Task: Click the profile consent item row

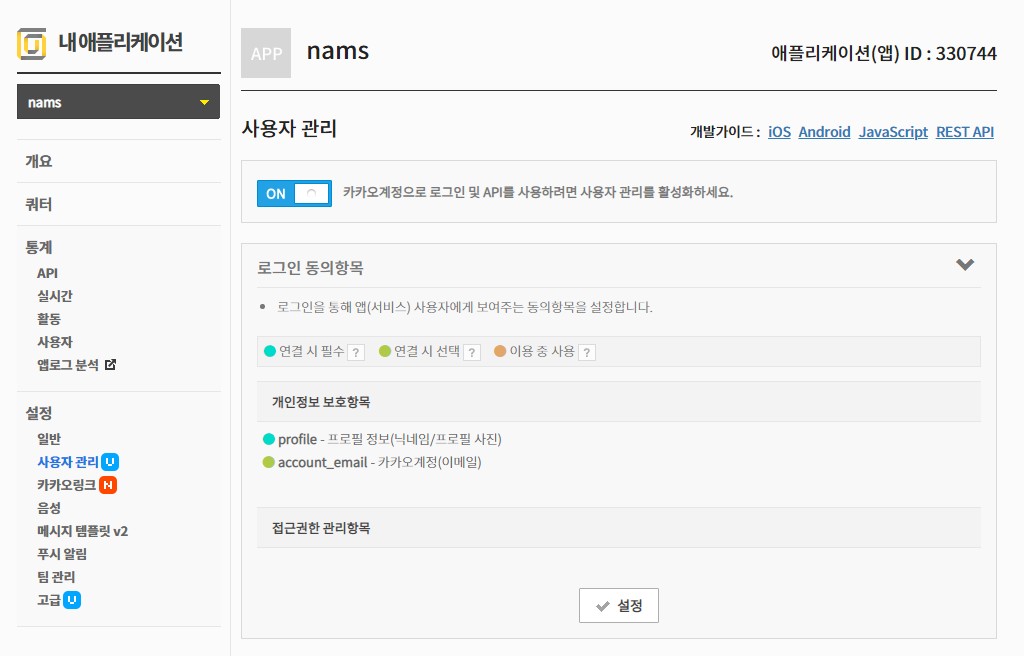Action: [382, 439]
